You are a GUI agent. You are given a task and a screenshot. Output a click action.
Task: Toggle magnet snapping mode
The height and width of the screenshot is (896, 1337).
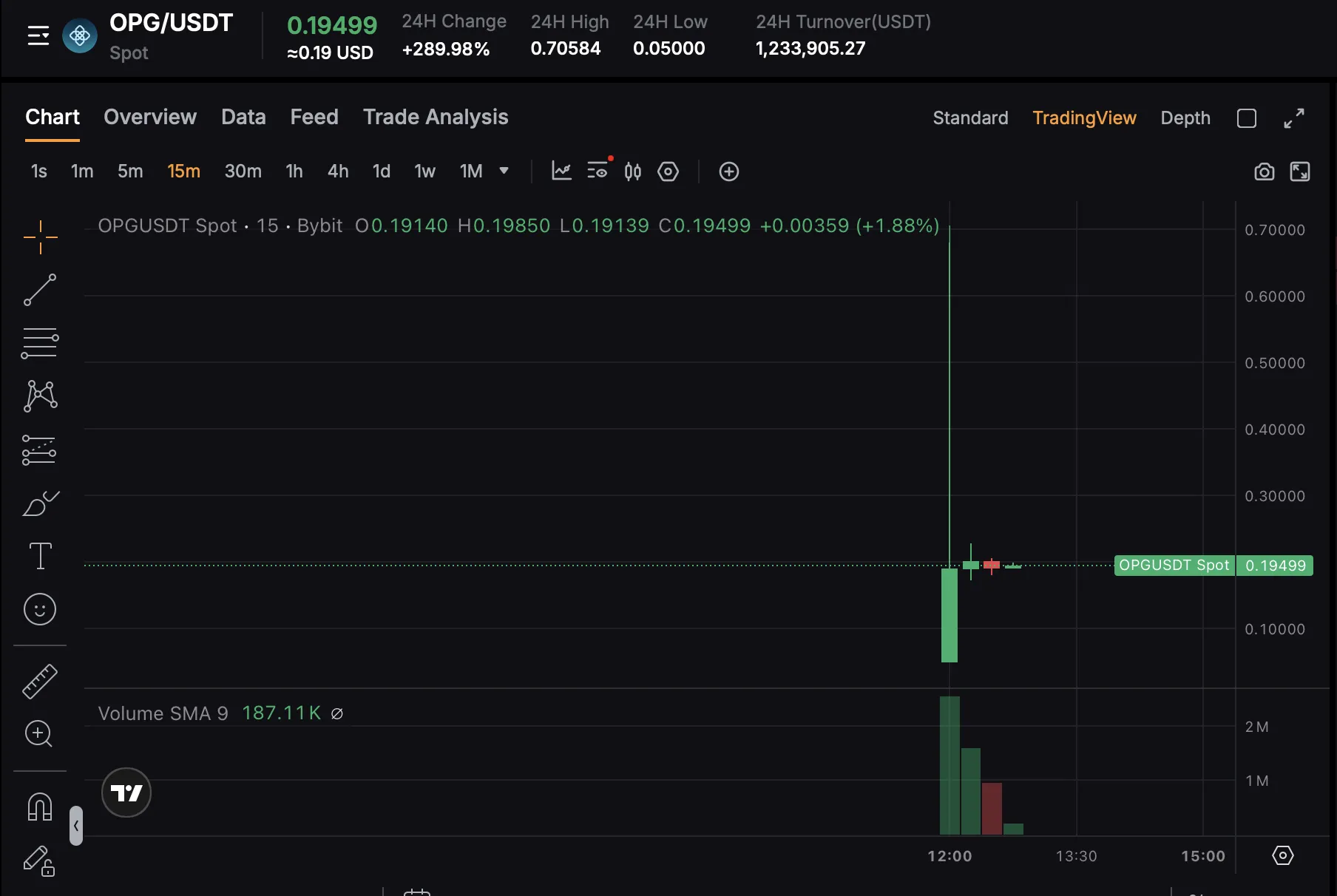(x=40, y=807)
